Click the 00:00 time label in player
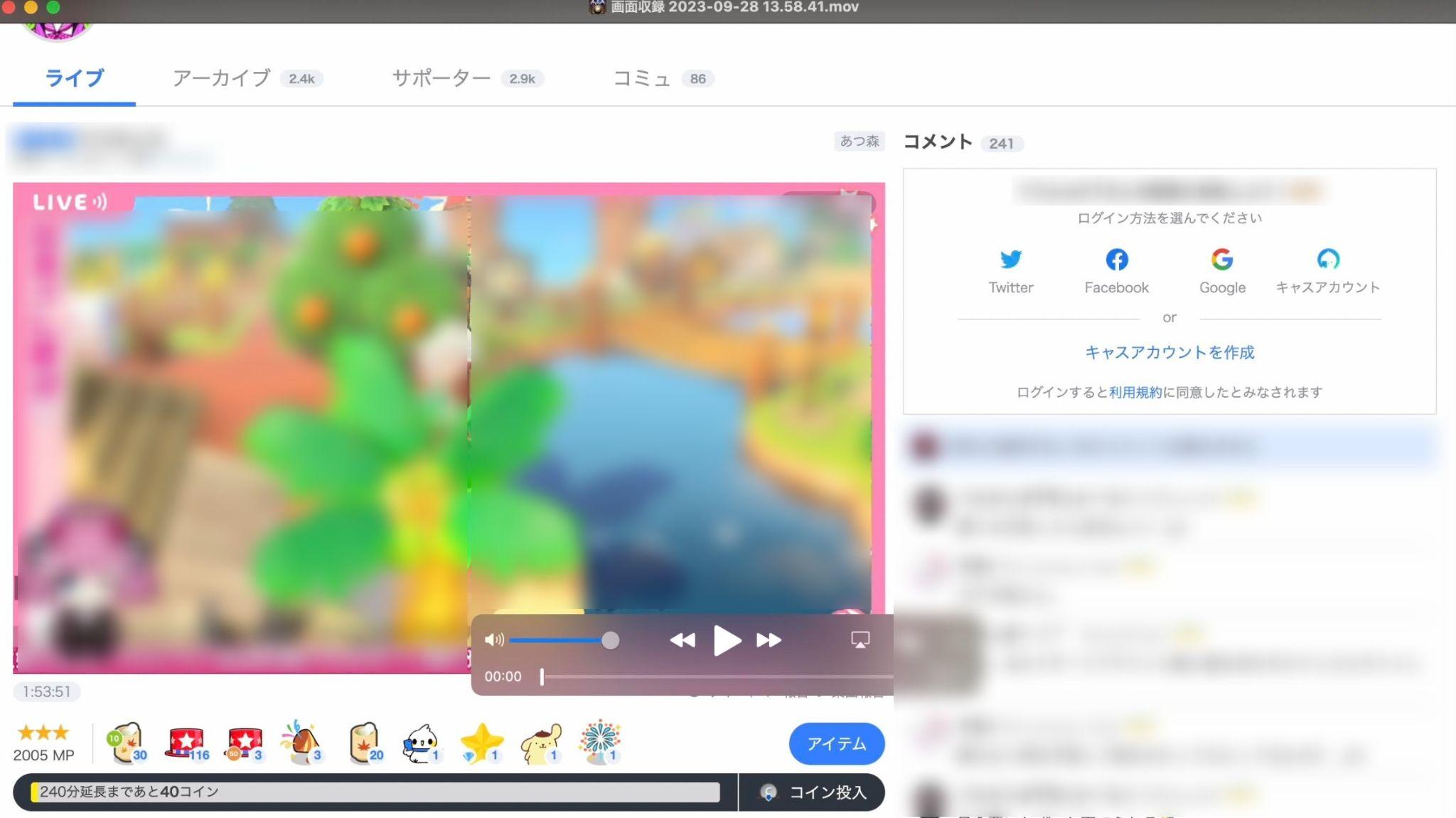Screen dimensions: 1456x818 coord(503,676)
